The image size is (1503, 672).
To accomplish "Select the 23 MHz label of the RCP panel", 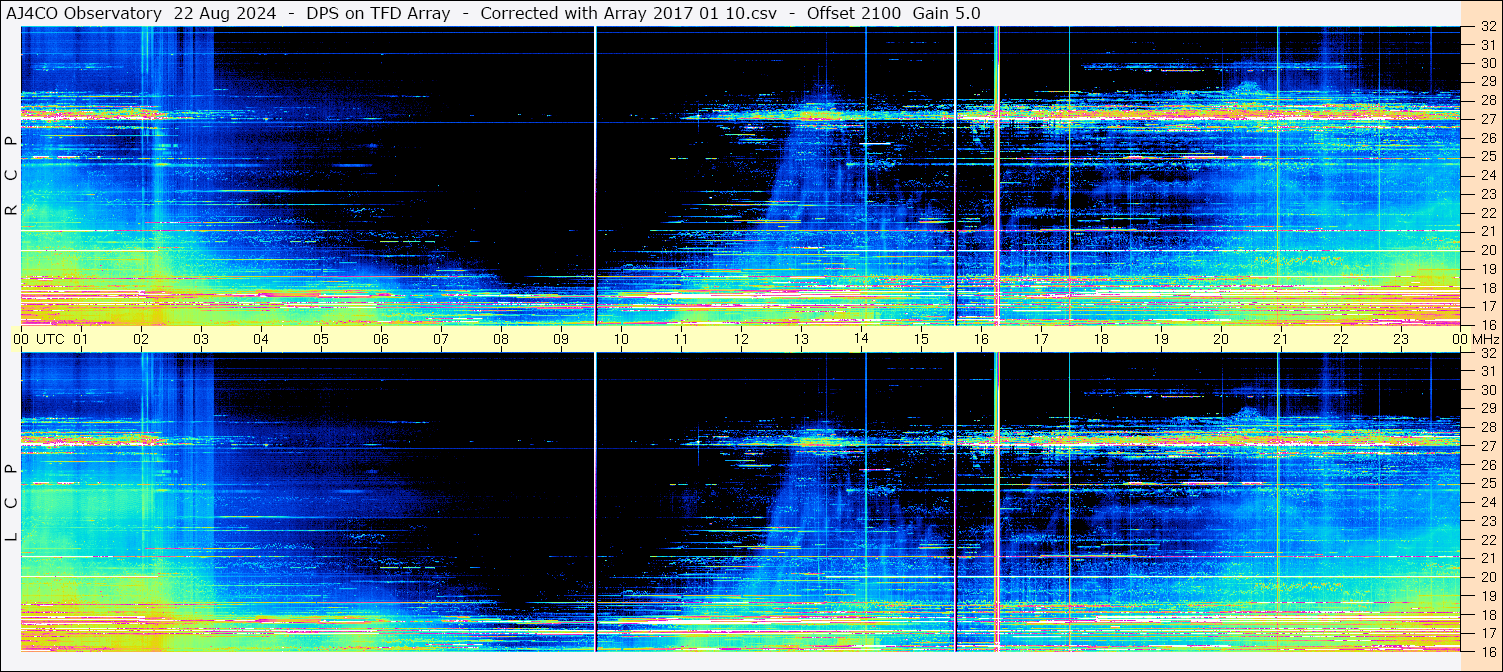I will 1487,194.
